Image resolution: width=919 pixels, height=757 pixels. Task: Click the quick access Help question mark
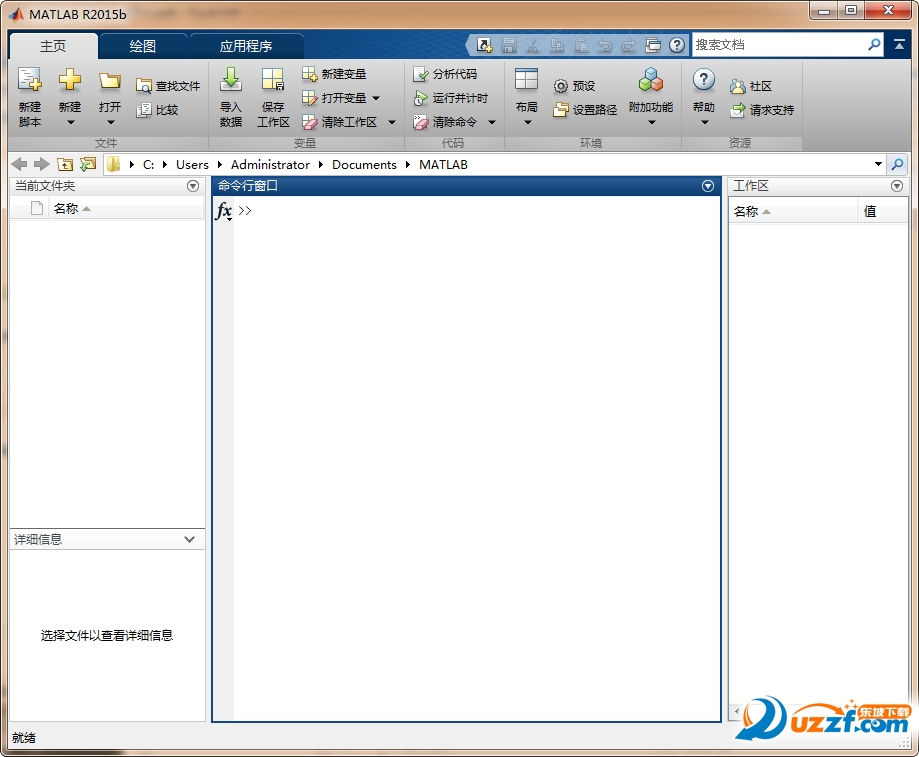pyautogui.click(x=677, y=45)
